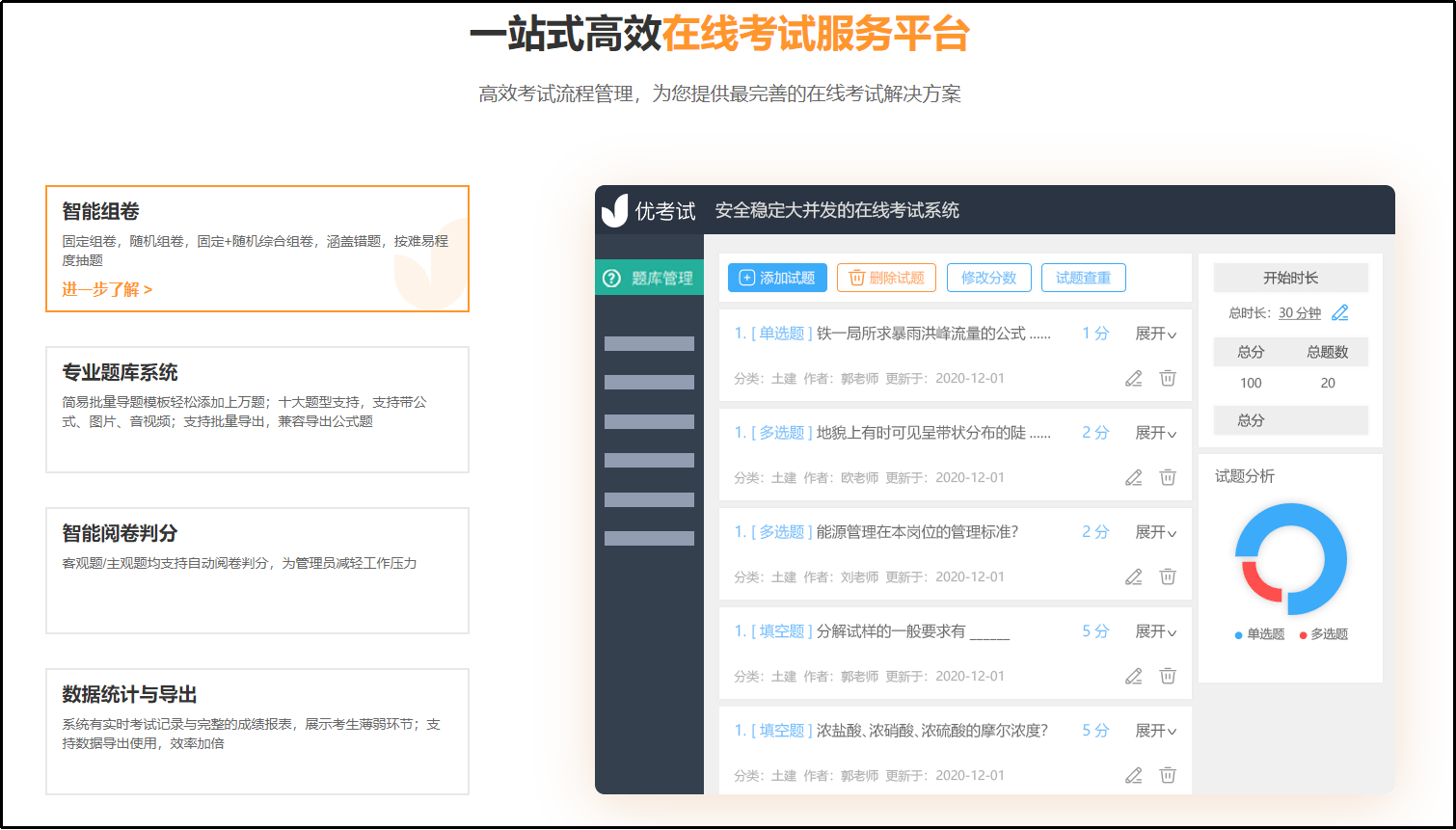
Task: Open the 数据统计与导出 section
Action: [x=256, y=731]
